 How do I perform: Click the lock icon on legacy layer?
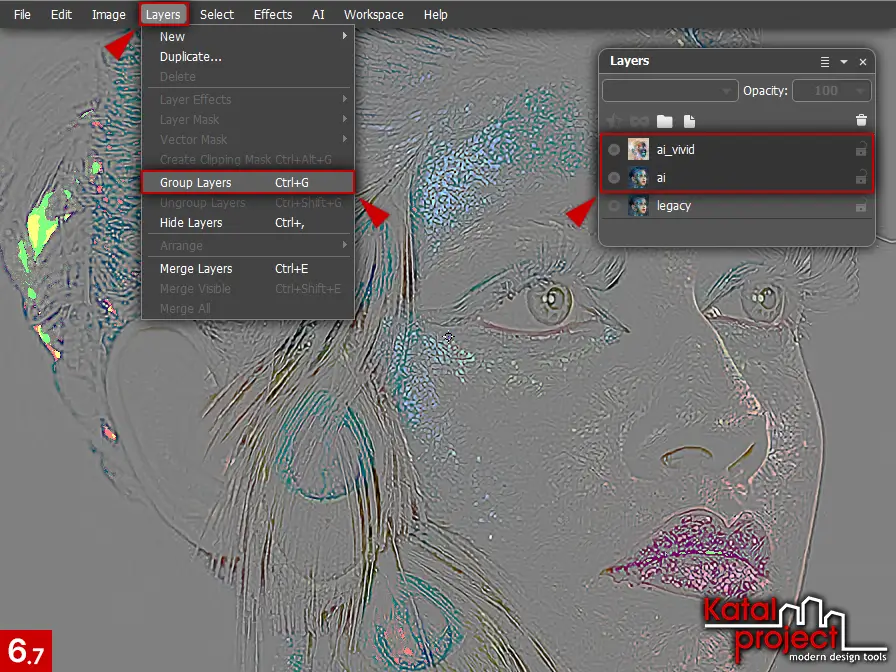click(860, 206)
